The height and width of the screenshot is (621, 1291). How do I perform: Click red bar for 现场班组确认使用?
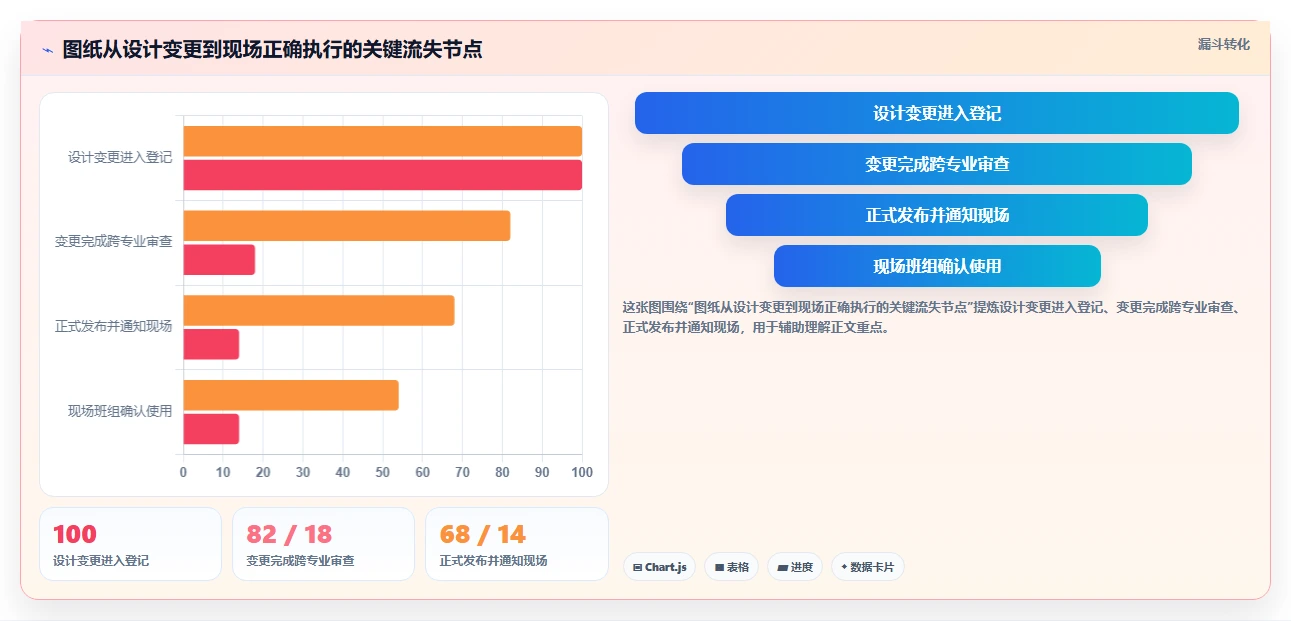click(211, 429)
